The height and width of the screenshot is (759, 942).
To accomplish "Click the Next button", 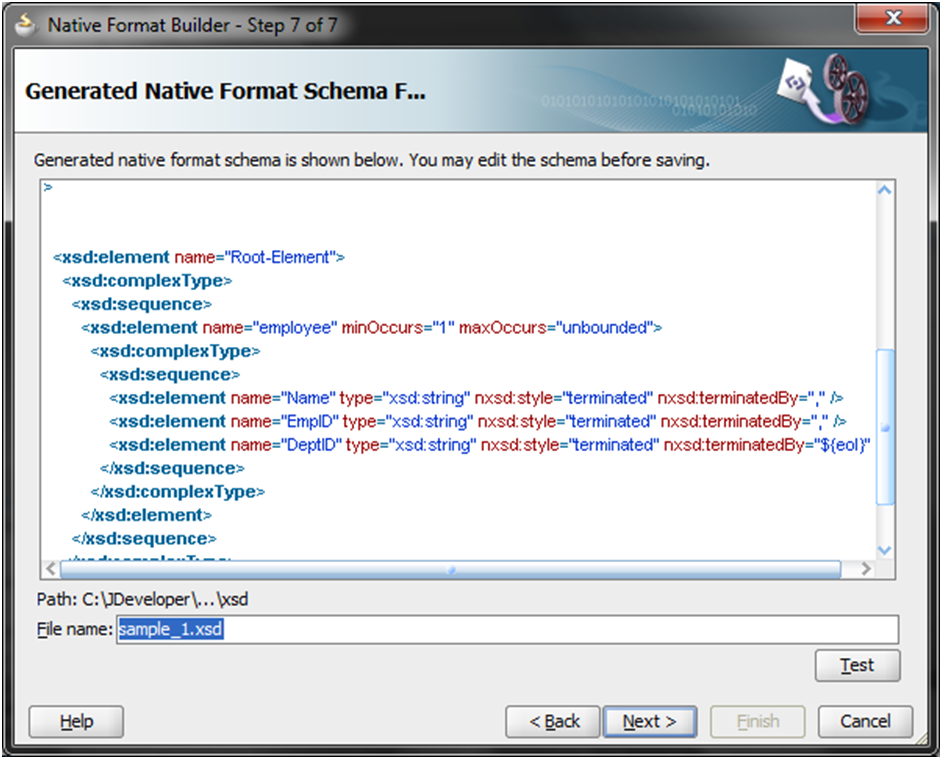I will 650,721.
